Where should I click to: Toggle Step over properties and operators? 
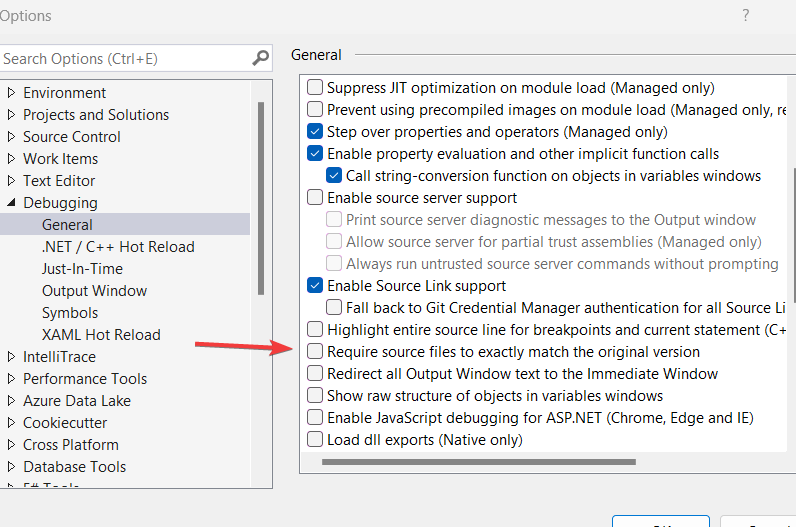tap(315, 132)
